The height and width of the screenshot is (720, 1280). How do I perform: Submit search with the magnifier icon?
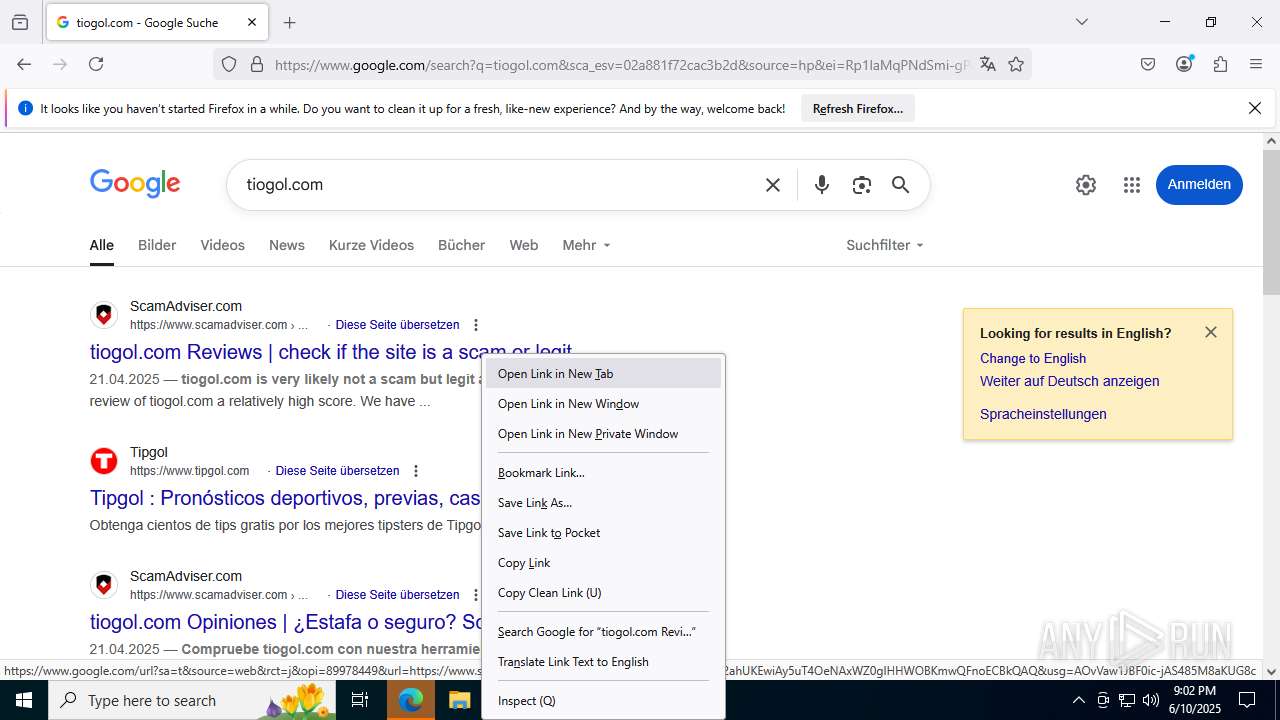click(x=900, y=185)
